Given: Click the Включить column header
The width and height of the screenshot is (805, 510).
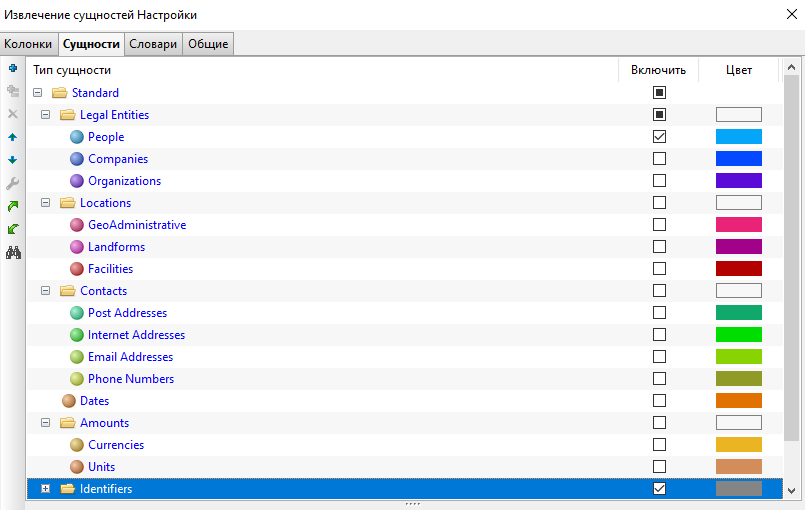Looking at the screenshot, I should click(658, 70).
